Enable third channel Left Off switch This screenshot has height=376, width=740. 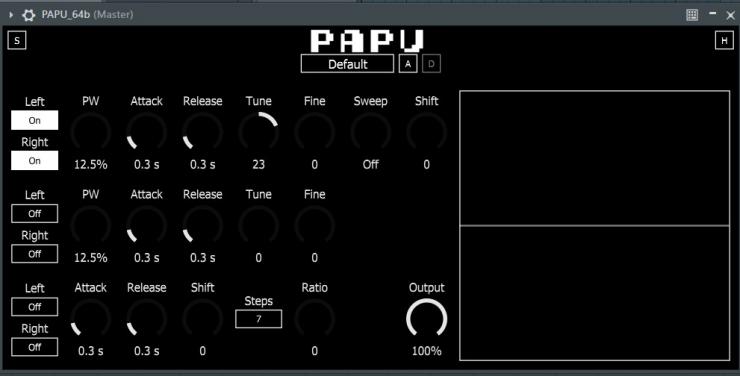coord(34,307)
